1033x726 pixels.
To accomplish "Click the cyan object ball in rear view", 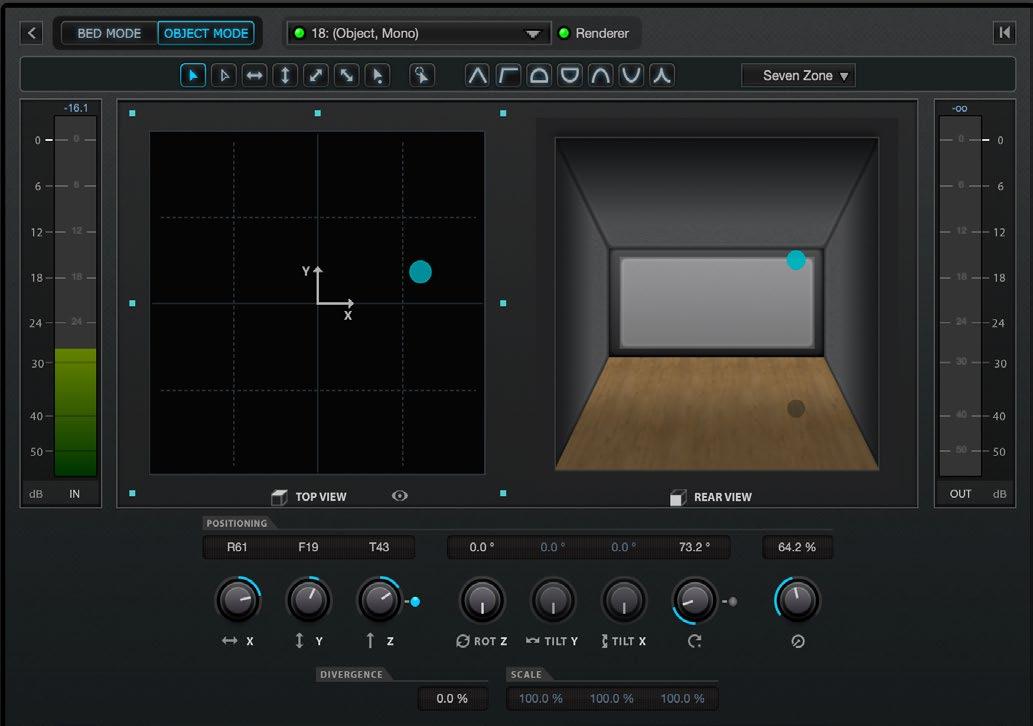I will (x=796, y=260).
